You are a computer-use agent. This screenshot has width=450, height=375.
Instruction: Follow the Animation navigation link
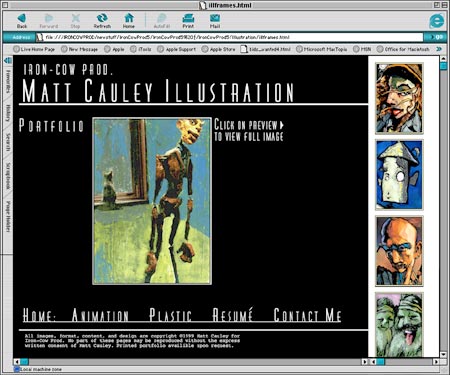(x=100, y=315)
